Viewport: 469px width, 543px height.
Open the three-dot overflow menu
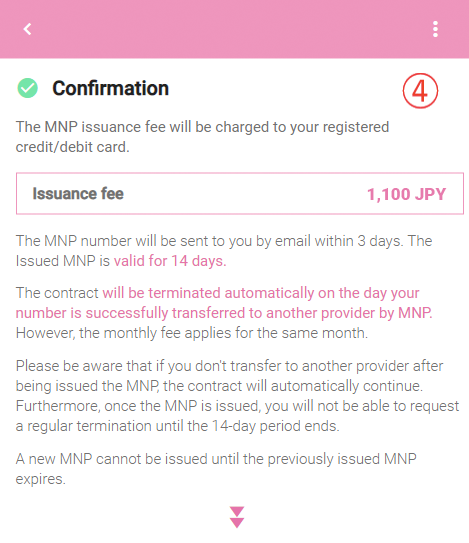(x=435, y=29)
